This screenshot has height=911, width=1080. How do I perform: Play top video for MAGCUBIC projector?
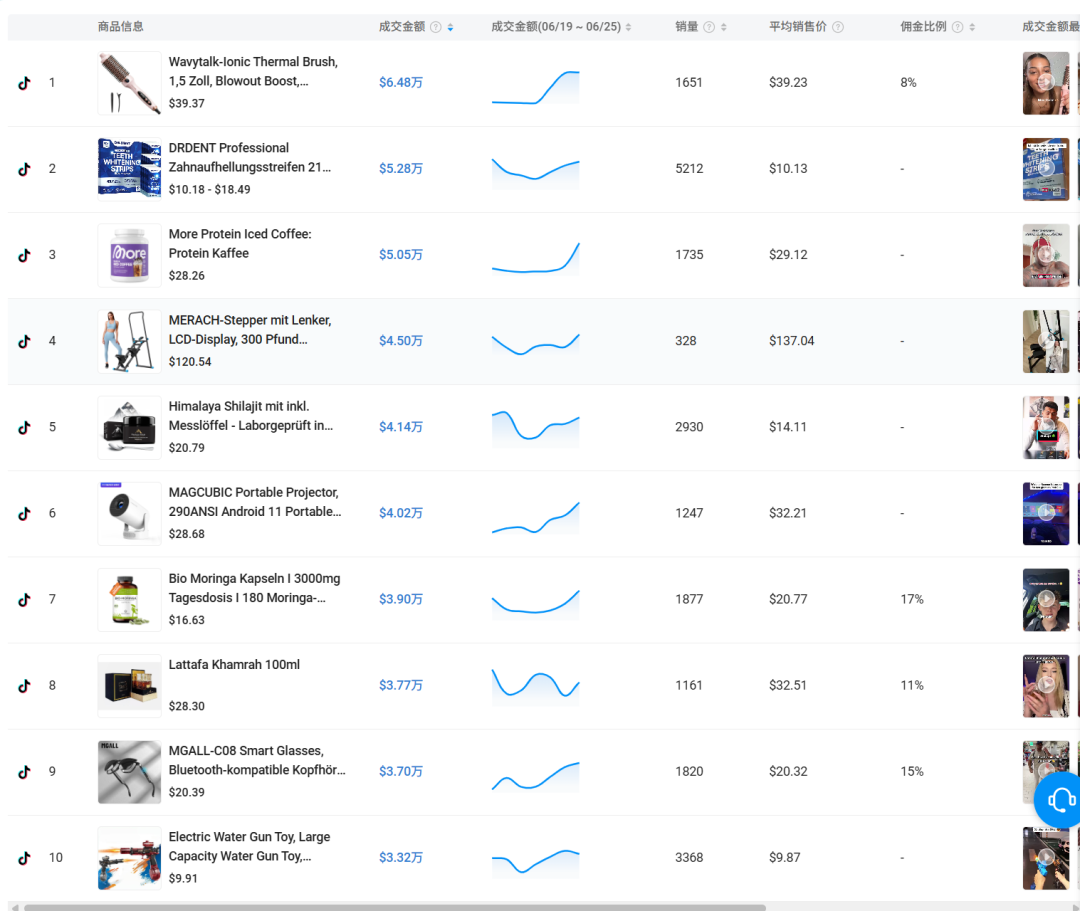pos(1046,514)
